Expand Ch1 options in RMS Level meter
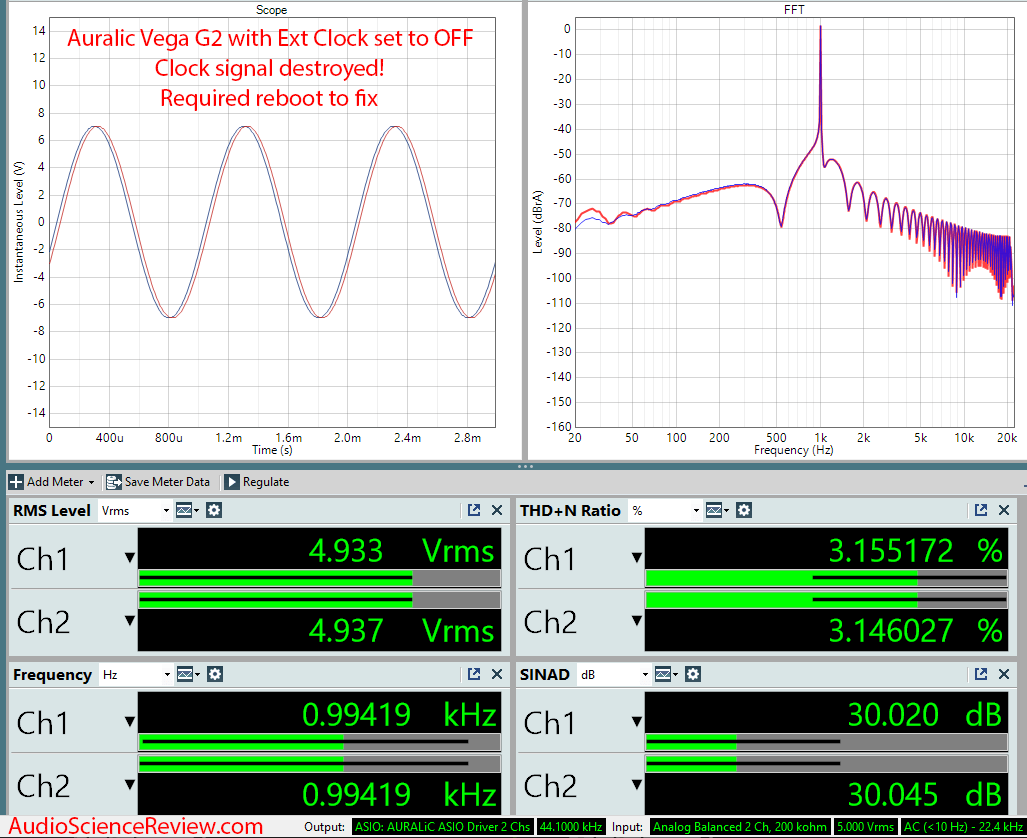1027x838 pixels. click(130, 558)
